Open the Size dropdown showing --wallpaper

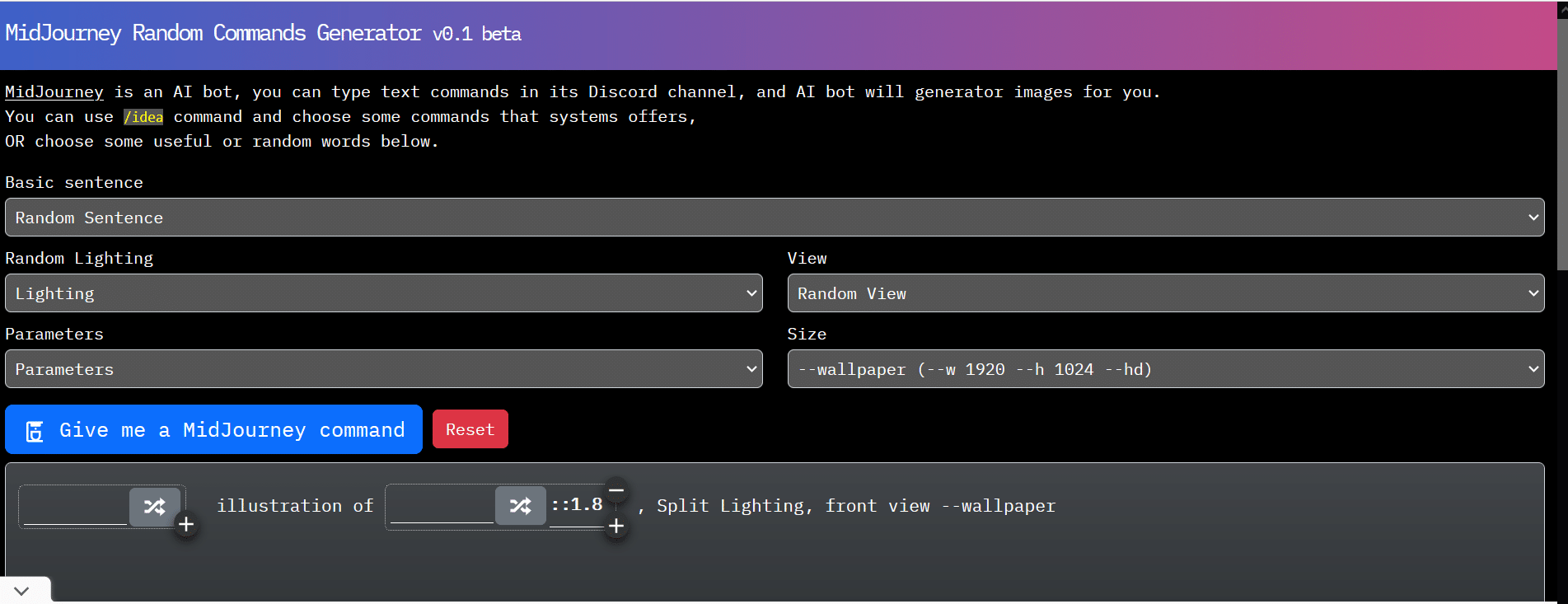[1166, 369]
